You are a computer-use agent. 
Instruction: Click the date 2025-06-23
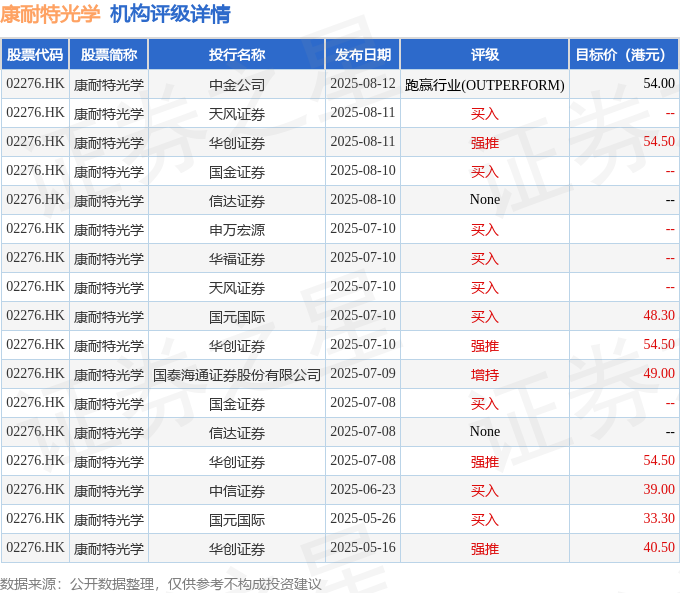pyautogui.click(x=363, y=489)
